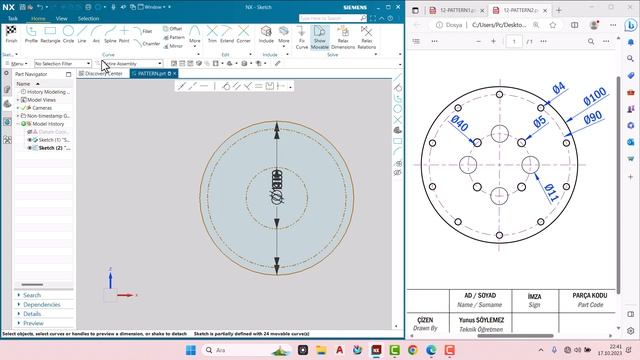This screenshot has height=360, width=640.
Task: Open a new tab in Edge
Action: [x=559, y=10]
